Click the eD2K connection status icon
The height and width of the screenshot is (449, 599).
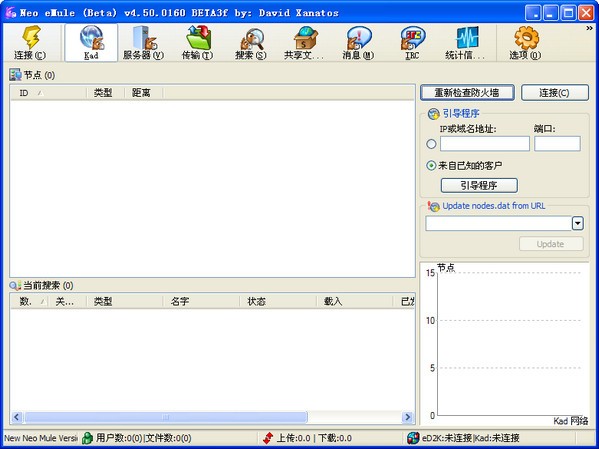coord(413,438)
